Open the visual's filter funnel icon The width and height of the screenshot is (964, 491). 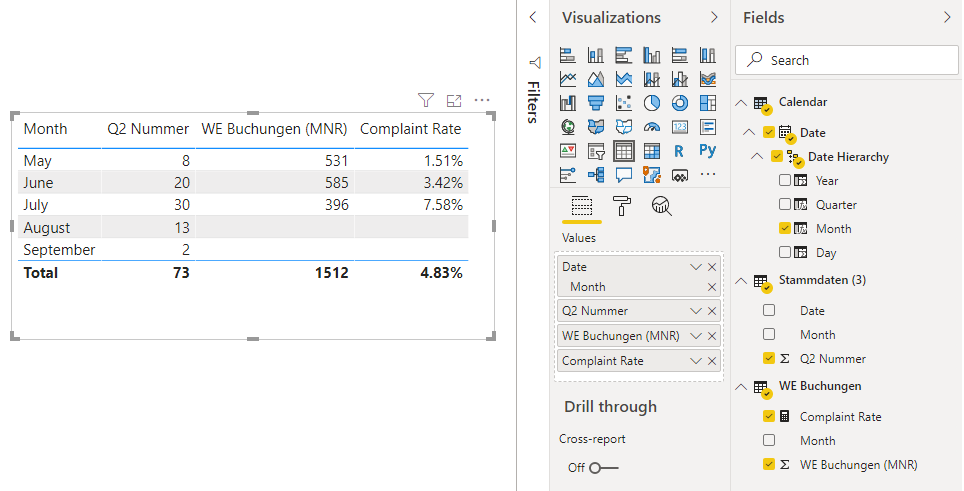(425, 100)
